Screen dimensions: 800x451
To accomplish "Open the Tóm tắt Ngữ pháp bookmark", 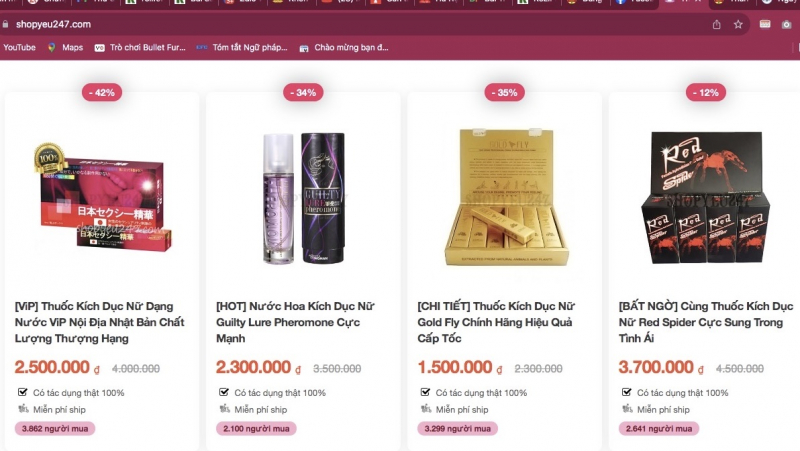I will 242,47.
